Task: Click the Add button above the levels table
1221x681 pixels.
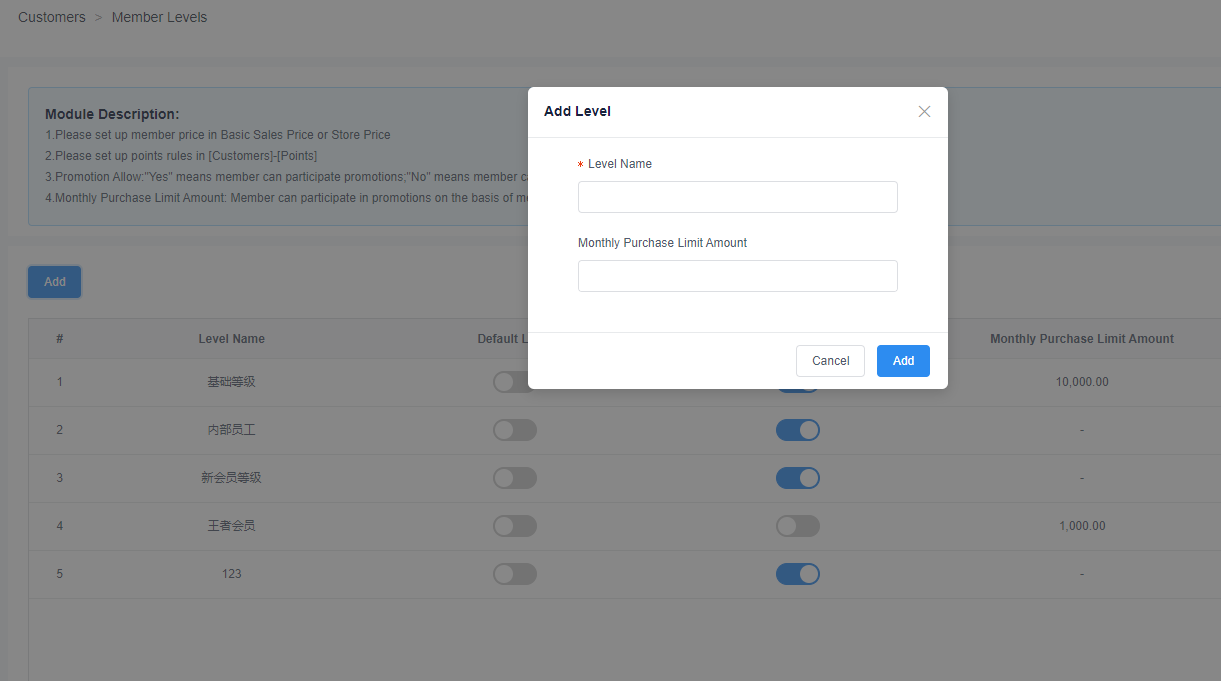Action: click(55, 282)
